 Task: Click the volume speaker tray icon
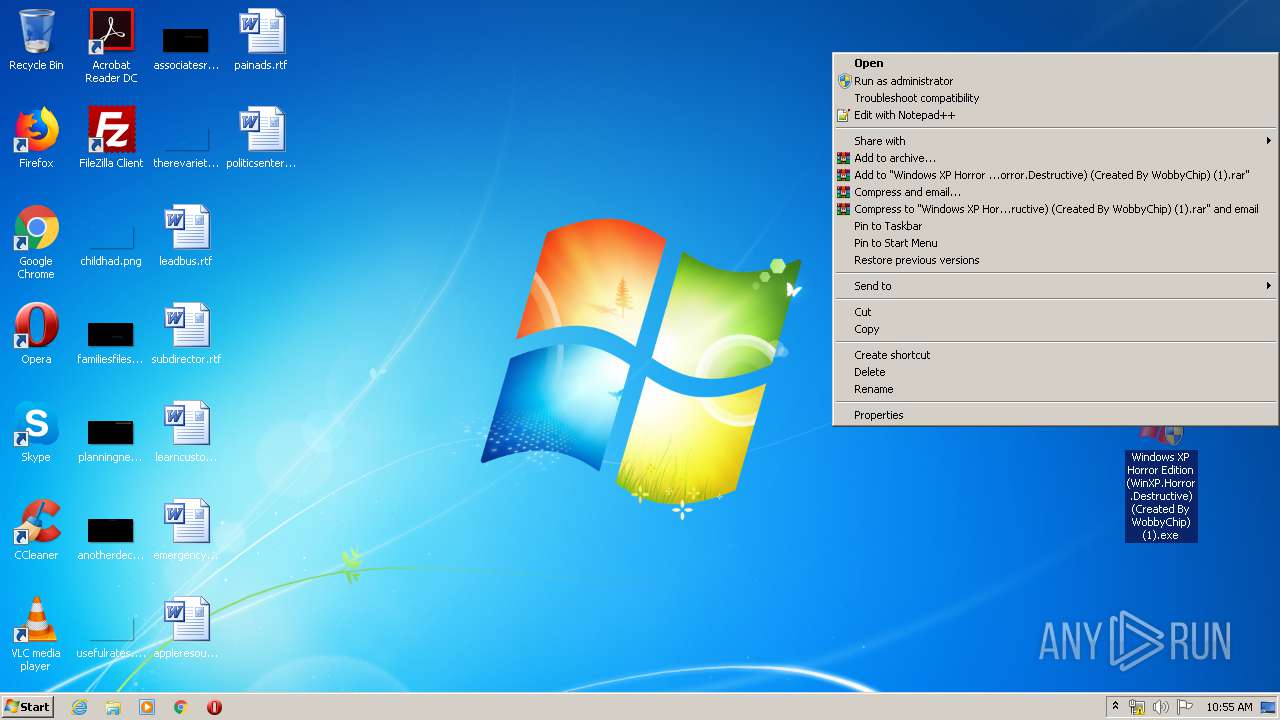click(1161, 707)
